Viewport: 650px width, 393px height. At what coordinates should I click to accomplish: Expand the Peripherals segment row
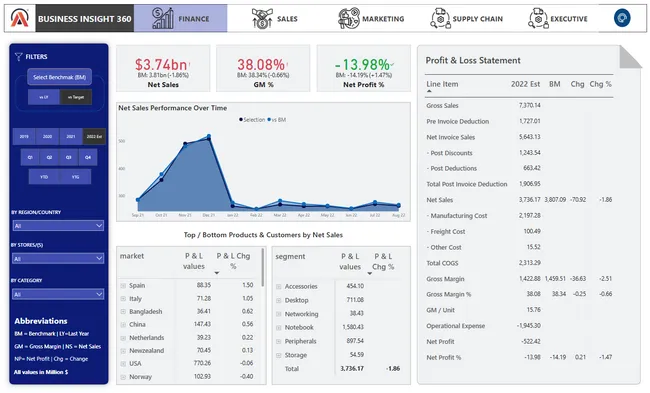(x=279, y=342)
